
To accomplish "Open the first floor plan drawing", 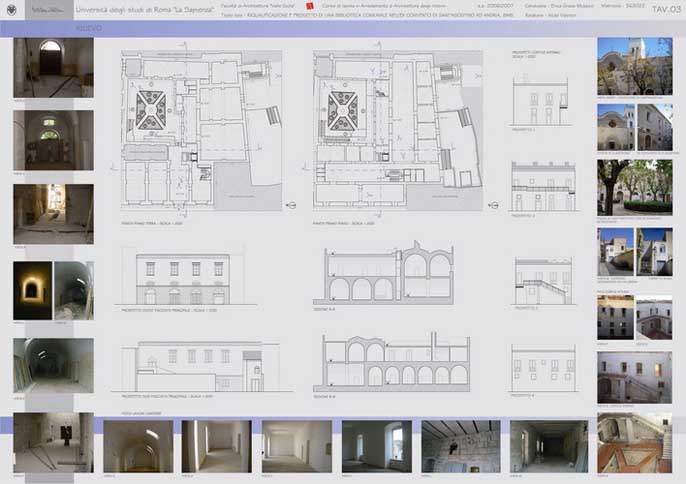I will pos(398,130).
